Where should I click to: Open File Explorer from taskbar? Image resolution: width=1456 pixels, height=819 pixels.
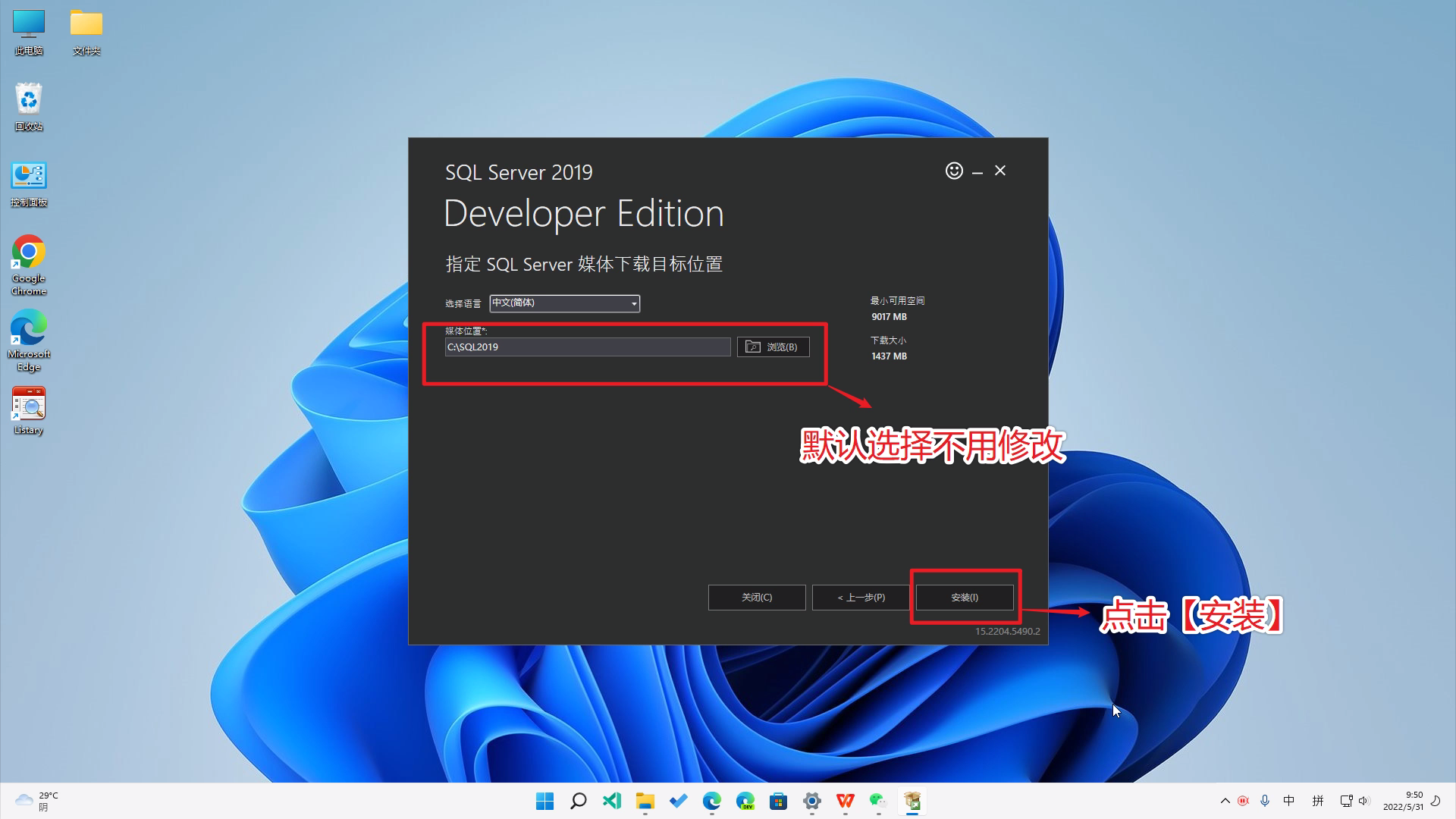[645, 801]
